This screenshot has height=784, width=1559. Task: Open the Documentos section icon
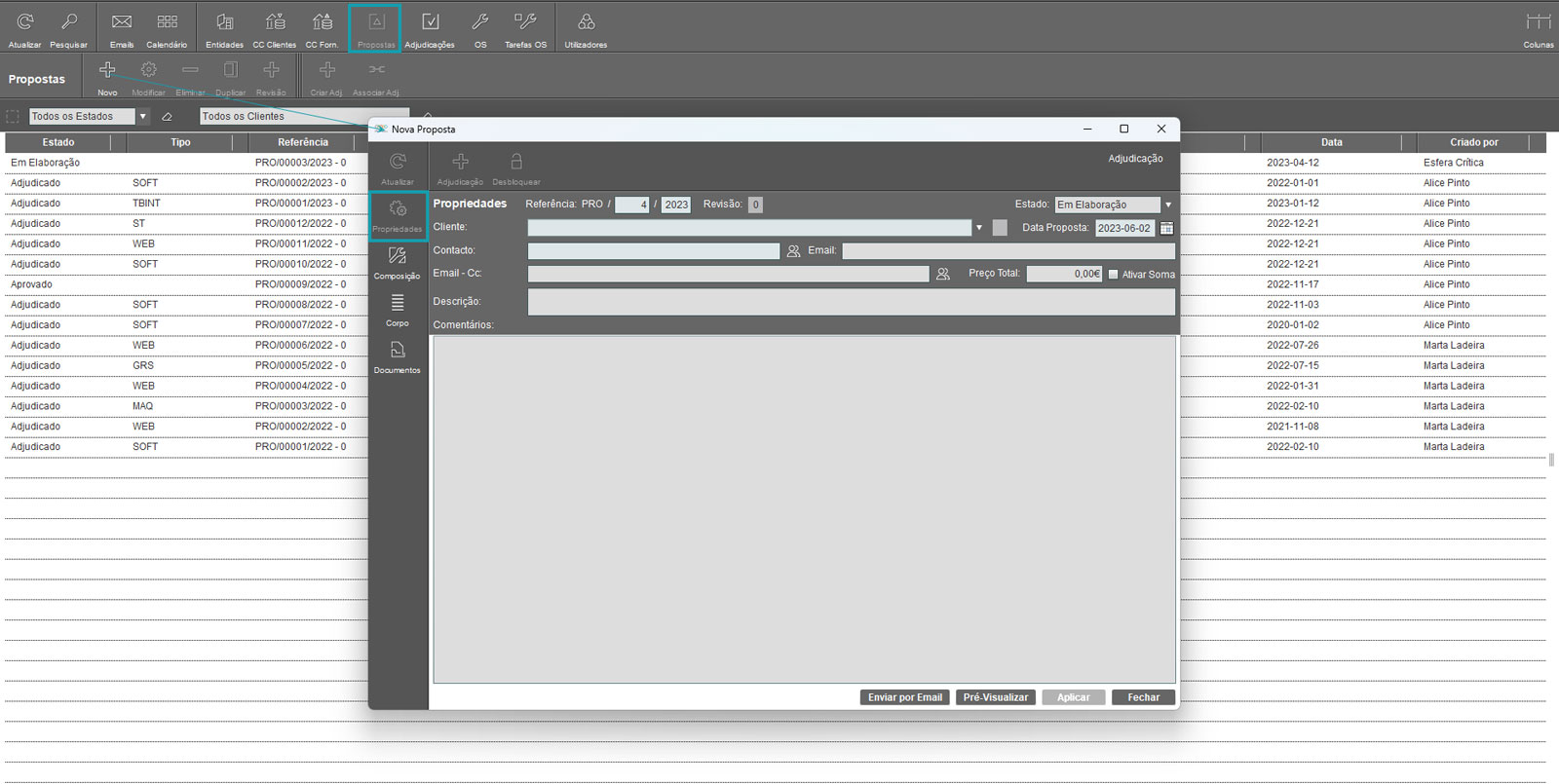(x=397, y=355)
